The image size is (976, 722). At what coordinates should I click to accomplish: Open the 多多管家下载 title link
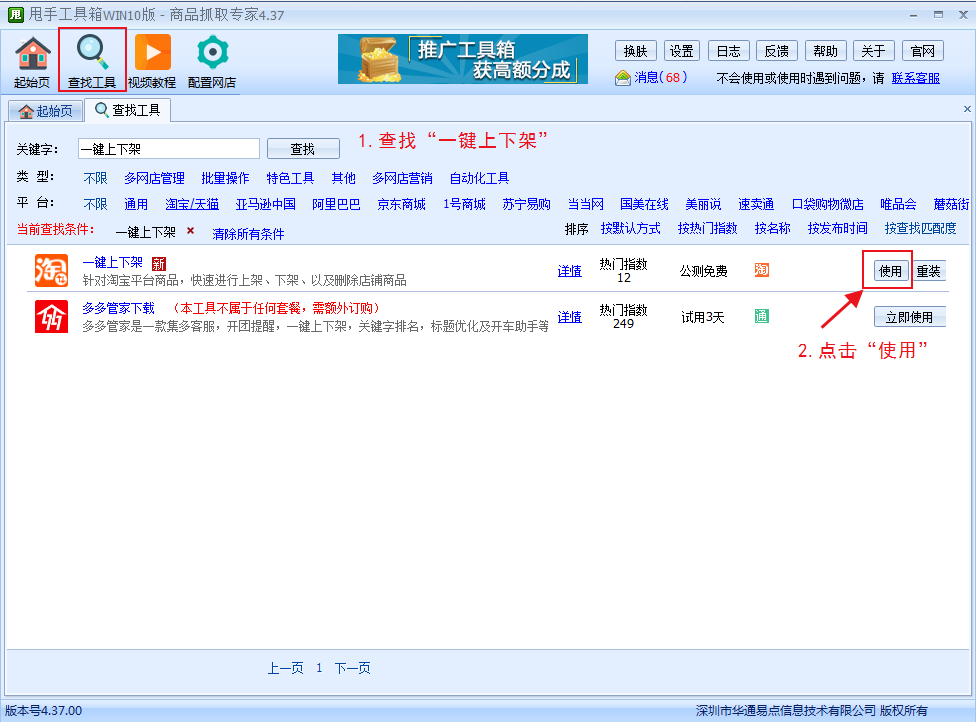click(x=118, y=308)
